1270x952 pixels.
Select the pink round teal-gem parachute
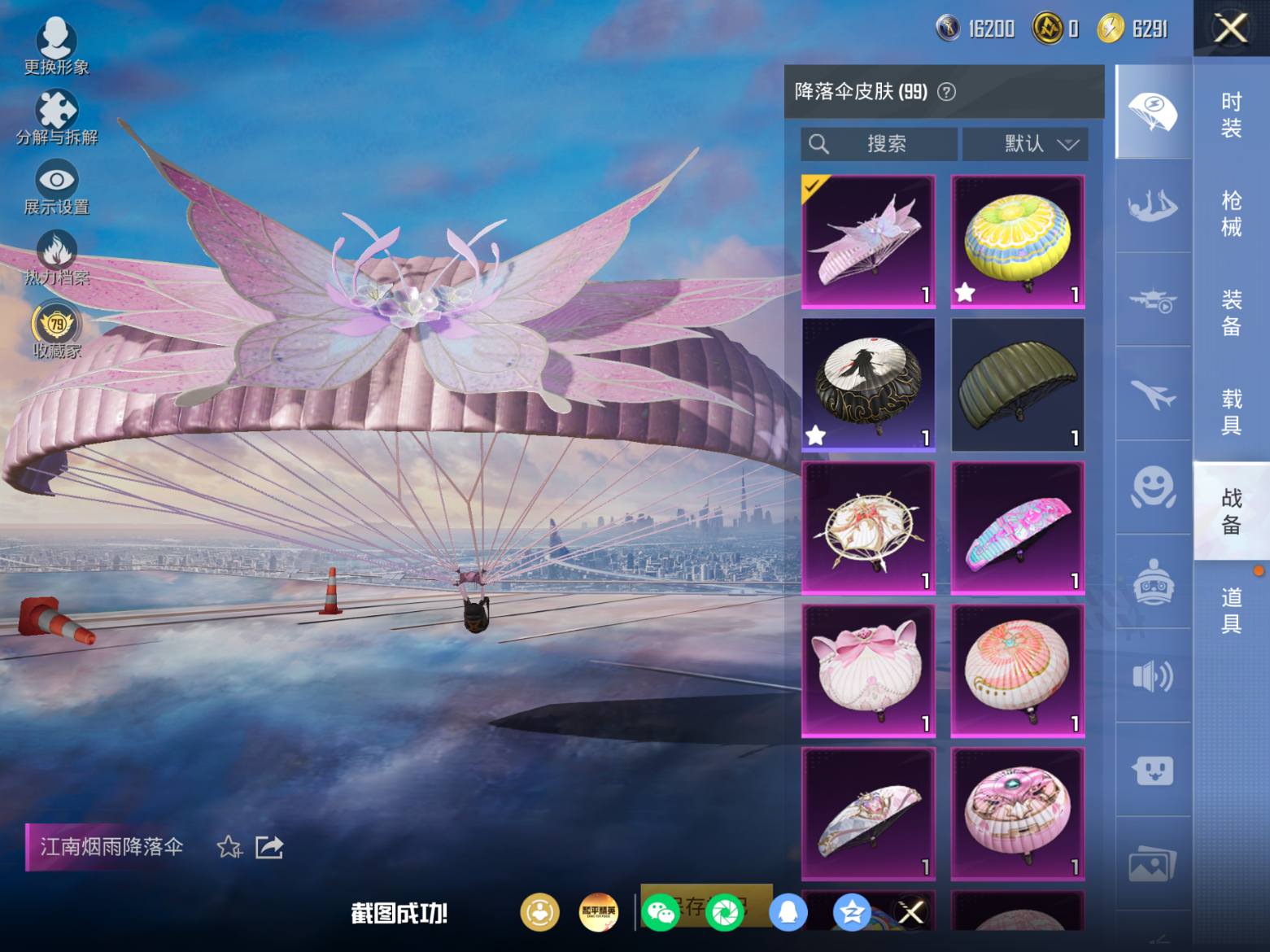pos(1018,814)
